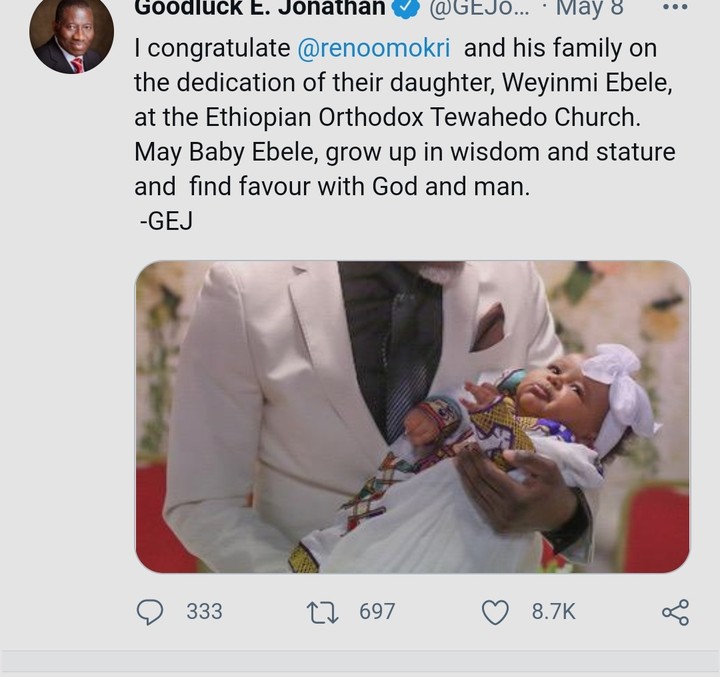Expand the attached baby dedication photo
This screenshot has height=677, width=720.
coord(412,416)
